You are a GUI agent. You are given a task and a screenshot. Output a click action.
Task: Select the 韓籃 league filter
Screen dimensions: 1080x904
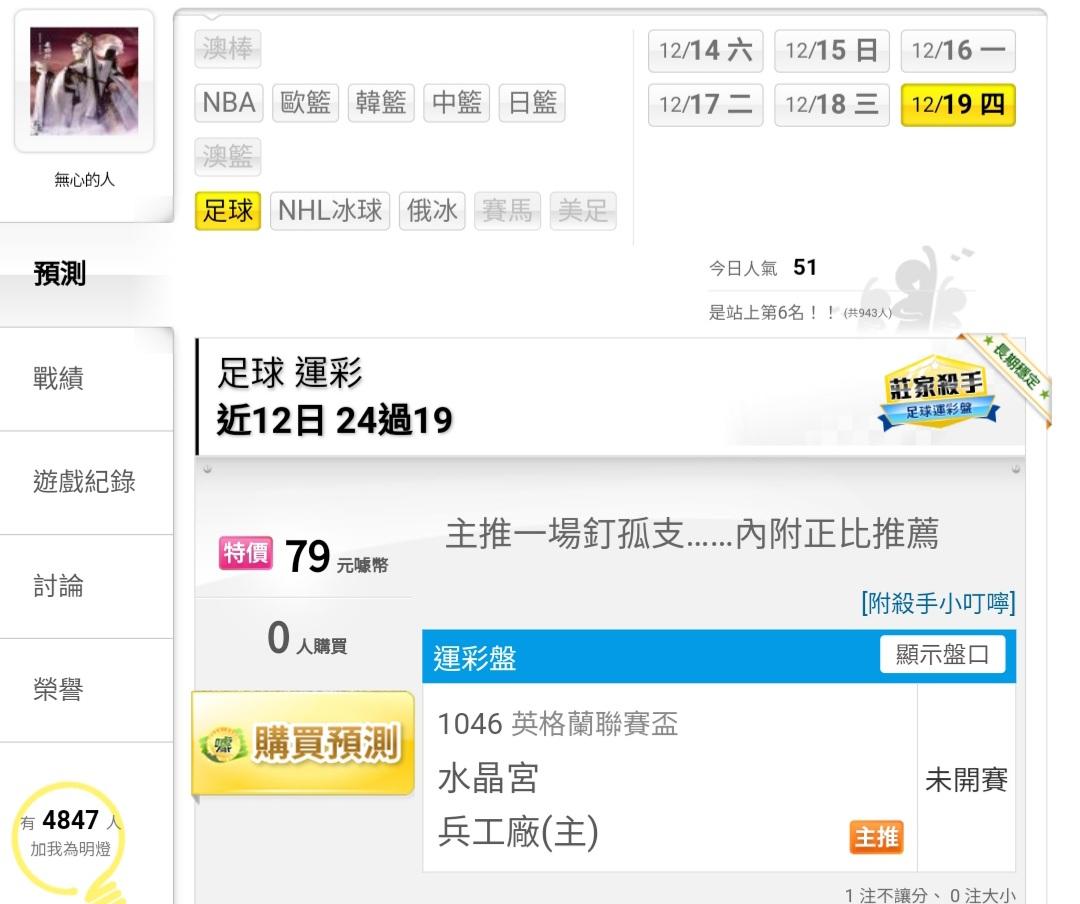(x=381, y=103)
